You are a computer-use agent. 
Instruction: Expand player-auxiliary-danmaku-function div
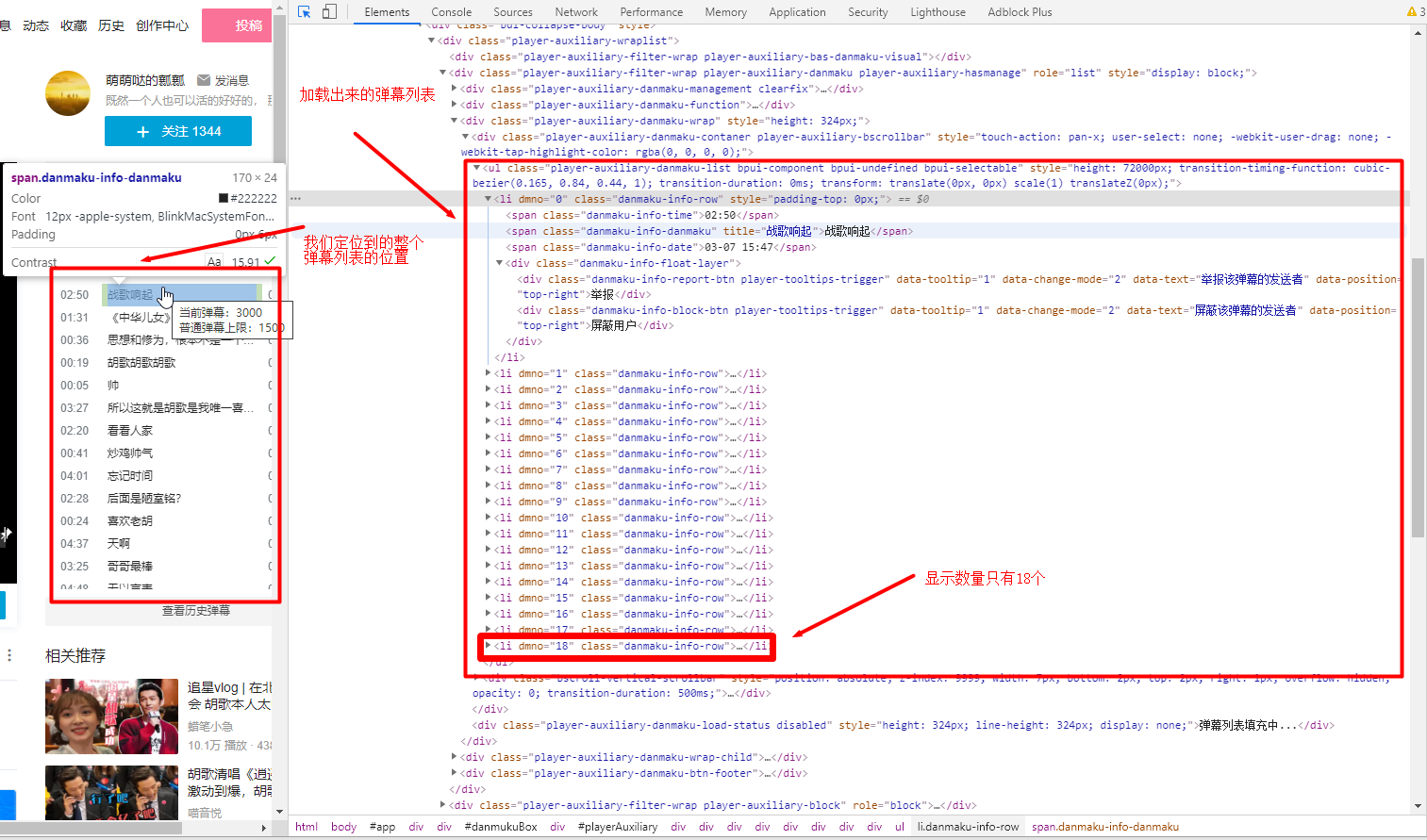[x=455, y=105]
